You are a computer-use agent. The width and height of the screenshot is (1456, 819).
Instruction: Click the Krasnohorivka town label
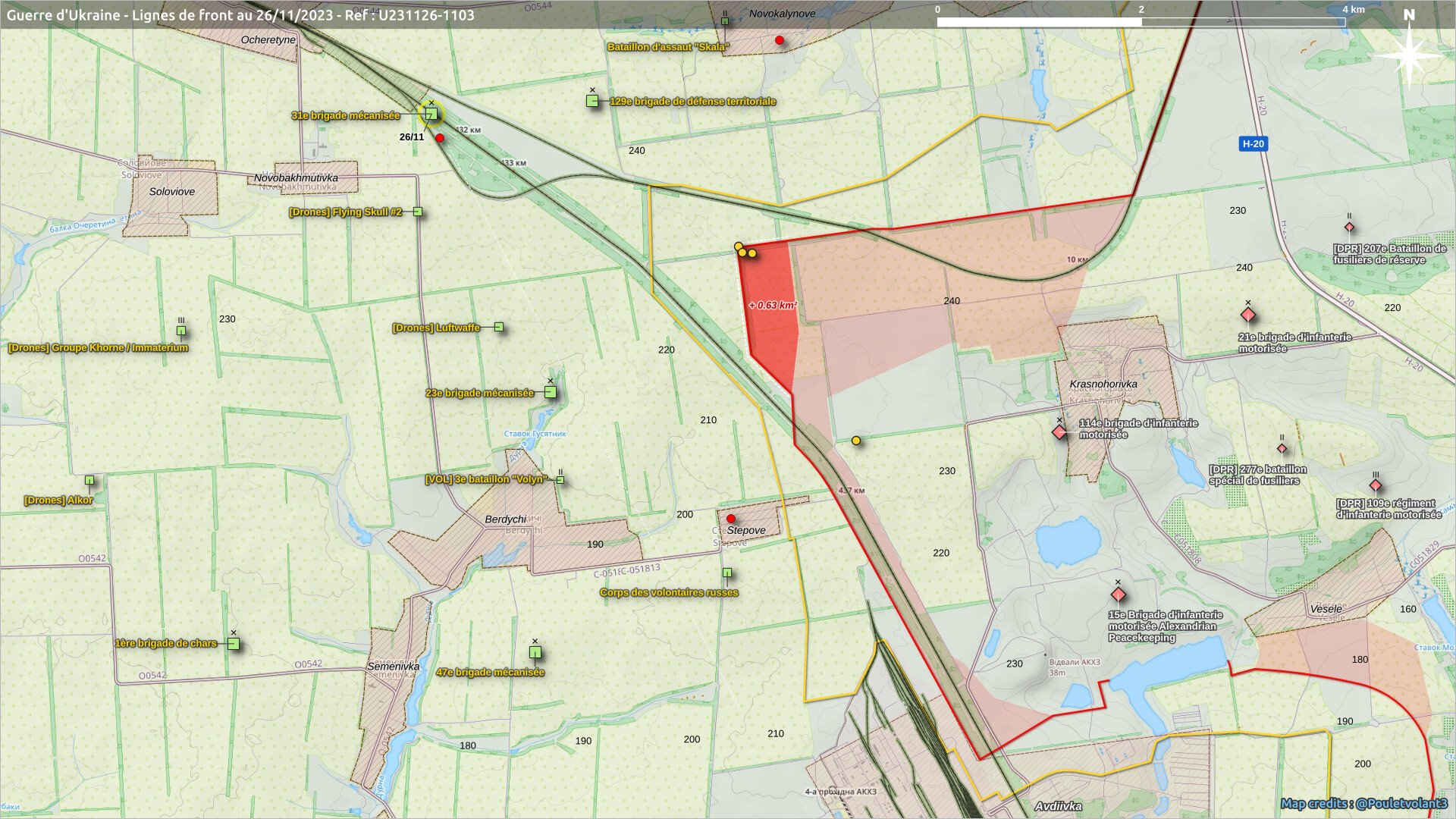point(1103,384)
